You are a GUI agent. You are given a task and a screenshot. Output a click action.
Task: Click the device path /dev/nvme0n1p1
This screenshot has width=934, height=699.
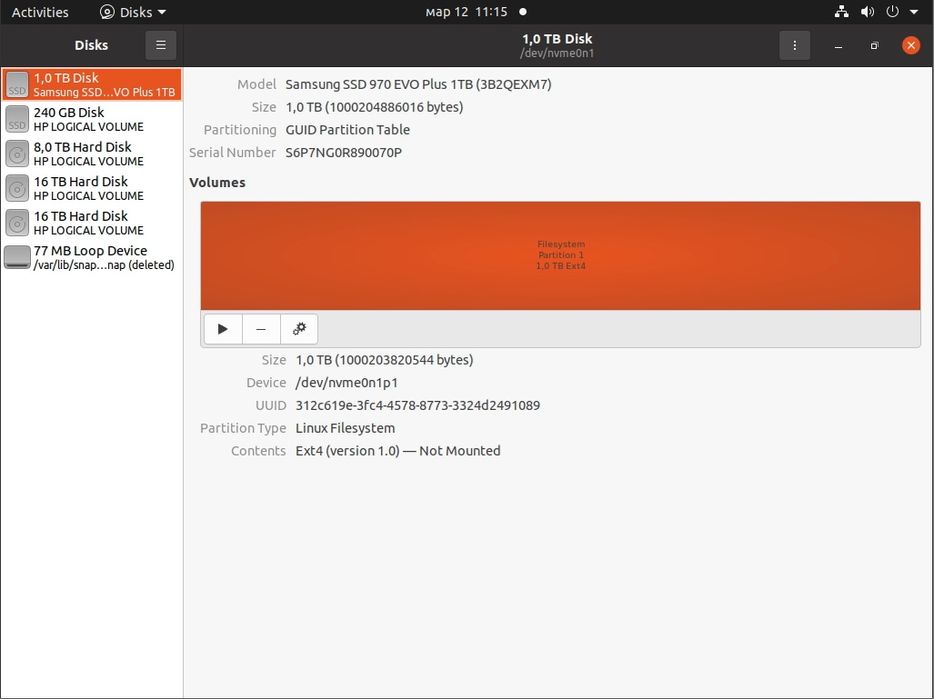(x=347, y=383)
